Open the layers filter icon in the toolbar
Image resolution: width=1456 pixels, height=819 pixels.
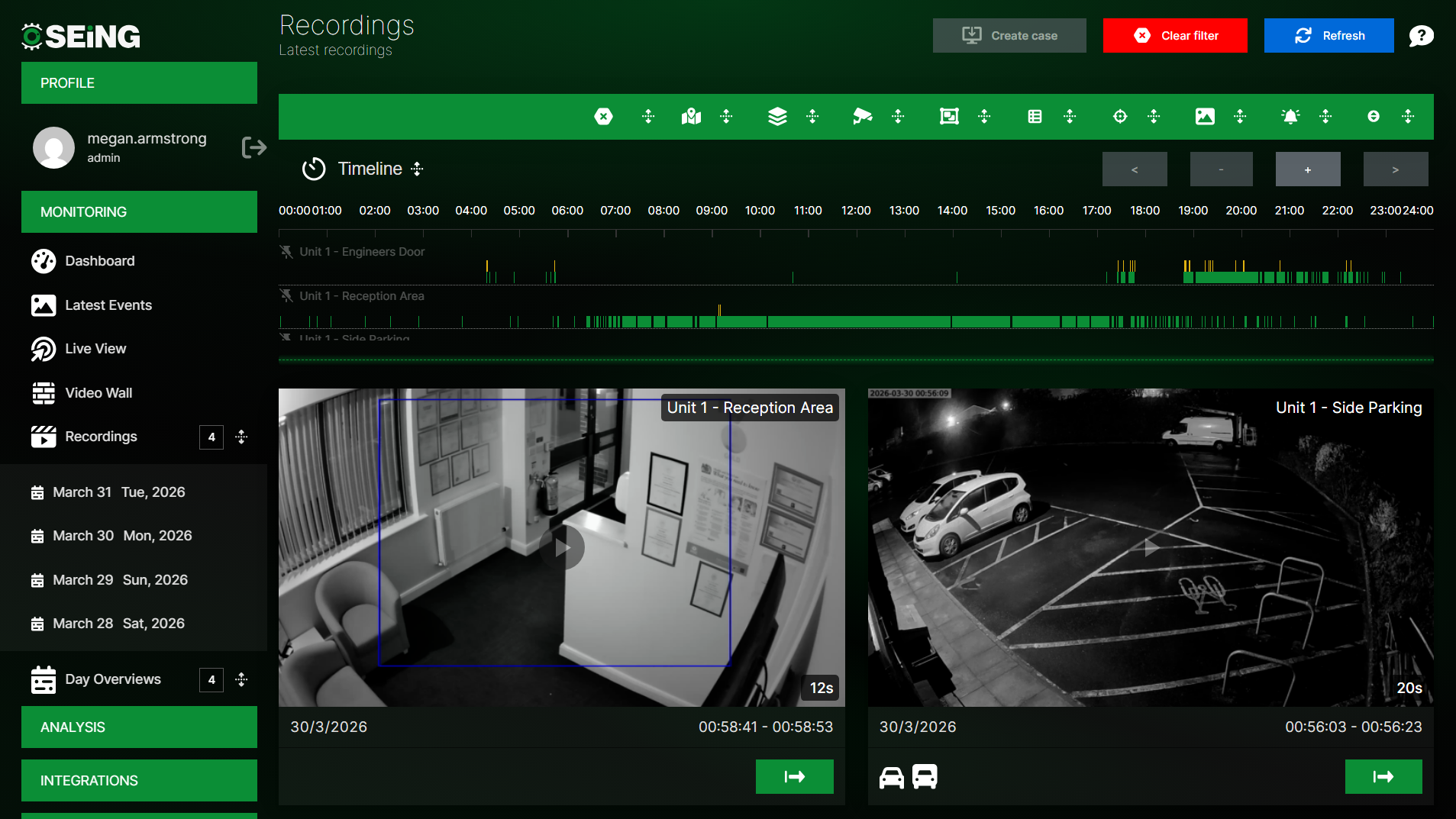pyautogui.click(x=776, y=117)
